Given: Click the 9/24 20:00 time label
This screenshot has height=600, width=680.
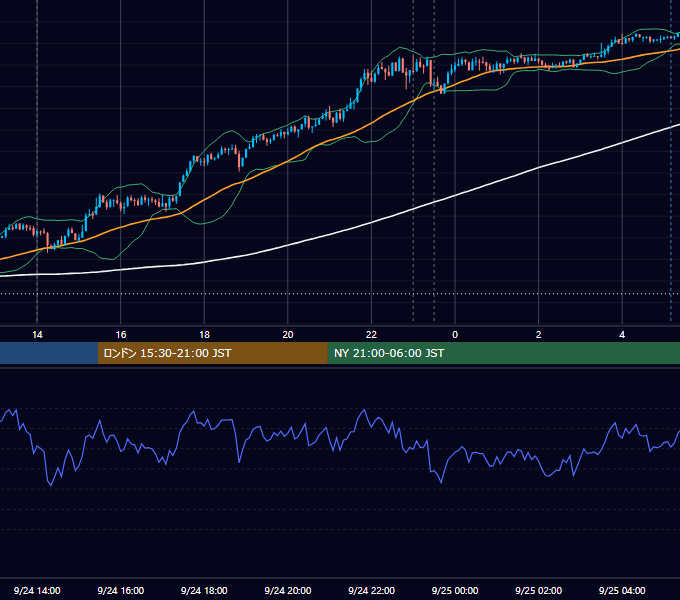Looking at the screenshot, I should pyautogui.click(x=288, y=590).
